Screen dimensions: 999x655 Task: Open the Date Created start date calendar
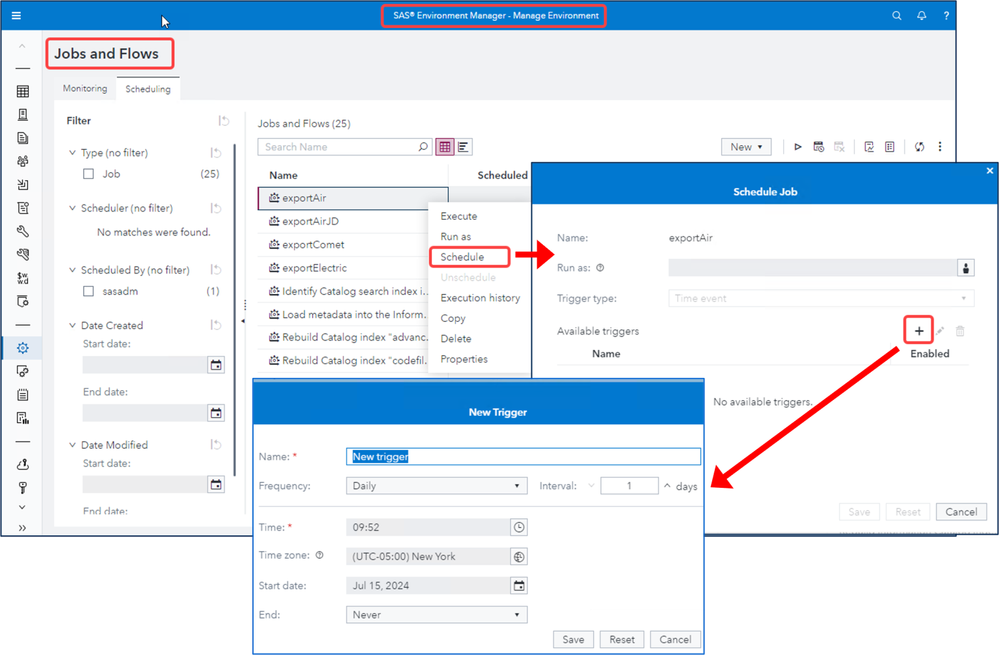(x=216, y=365)
